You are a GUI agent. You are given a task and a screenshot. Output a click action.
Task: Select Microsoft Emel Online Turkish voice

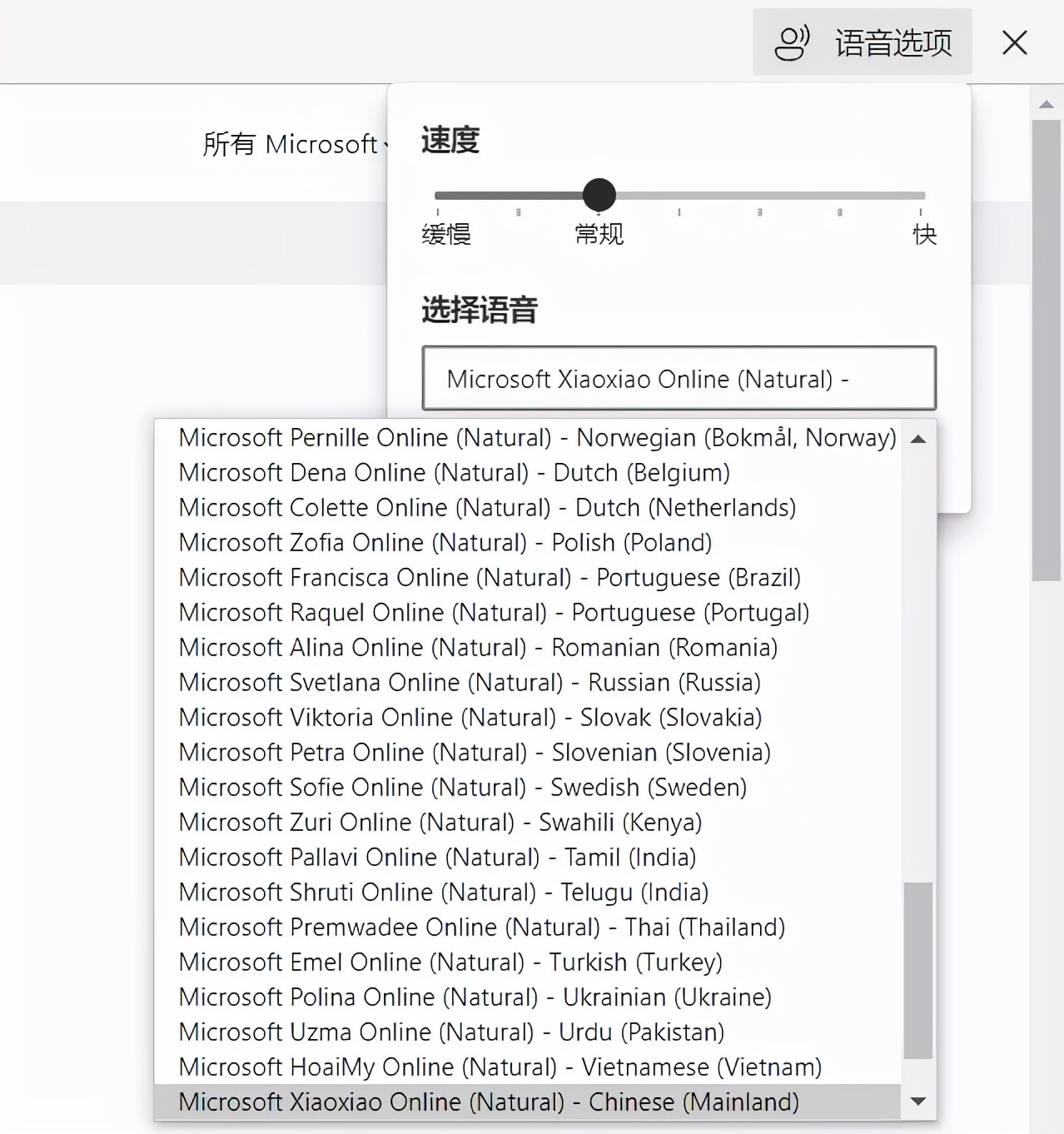(450, 962)
